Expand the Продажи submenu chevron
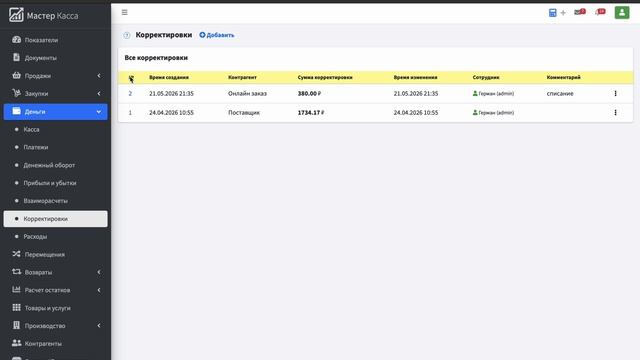Viewport: 640px width, 360px height. (x=99, y=76)
